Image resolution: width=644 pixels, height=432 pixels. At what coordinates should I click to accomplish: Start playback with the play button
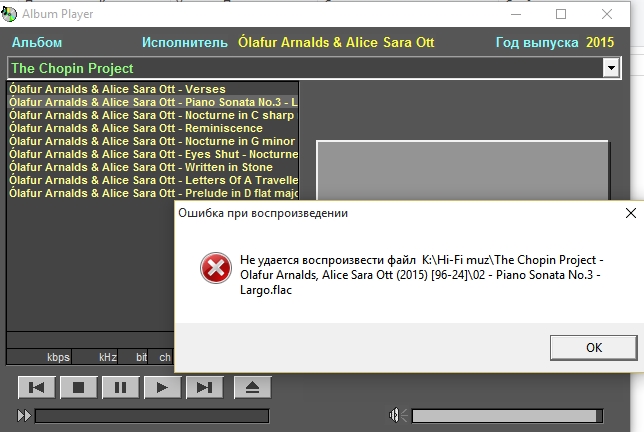click(162, 387)
